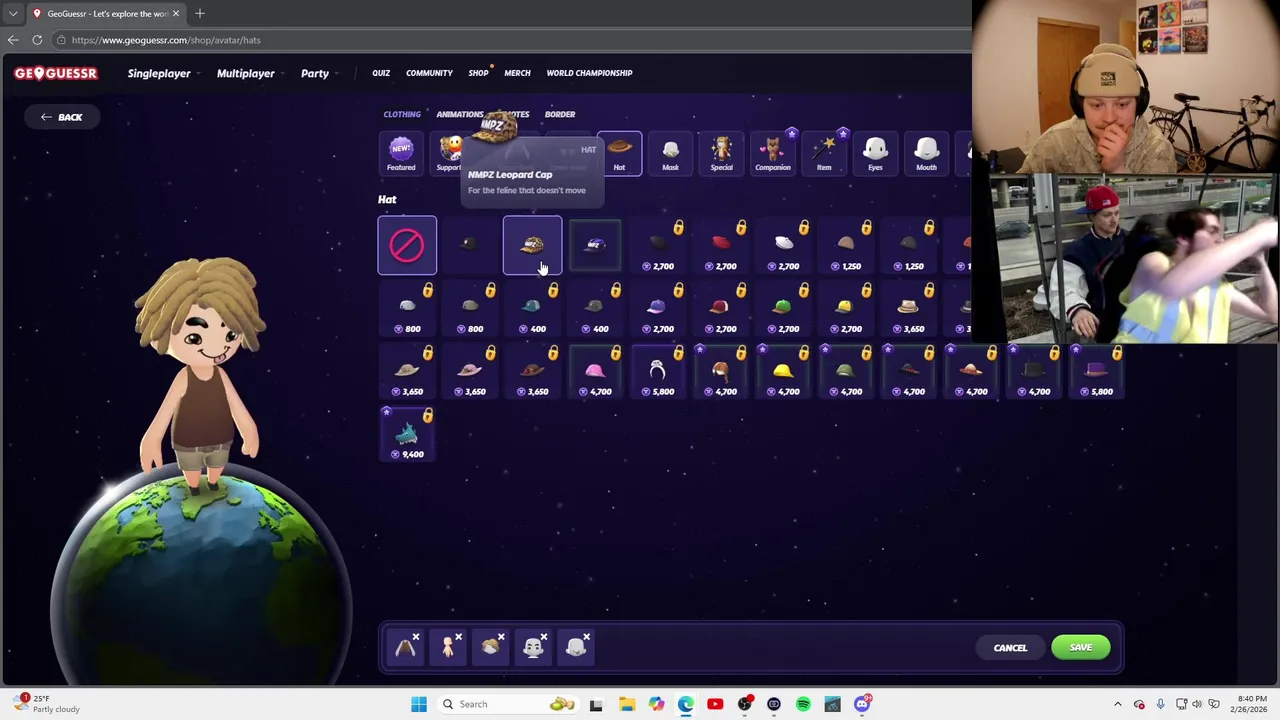Open File Explorer from the taskbar

coord(626,704)
